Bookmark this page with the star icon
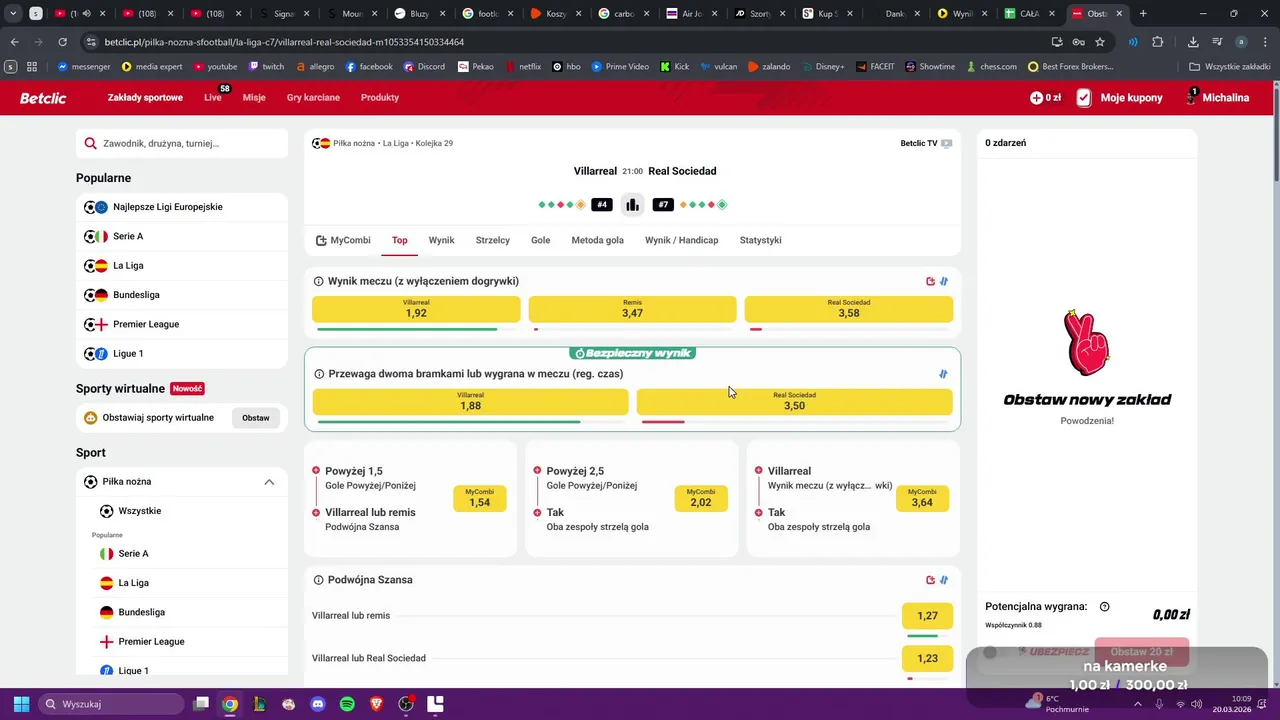 click(1100, 42)
